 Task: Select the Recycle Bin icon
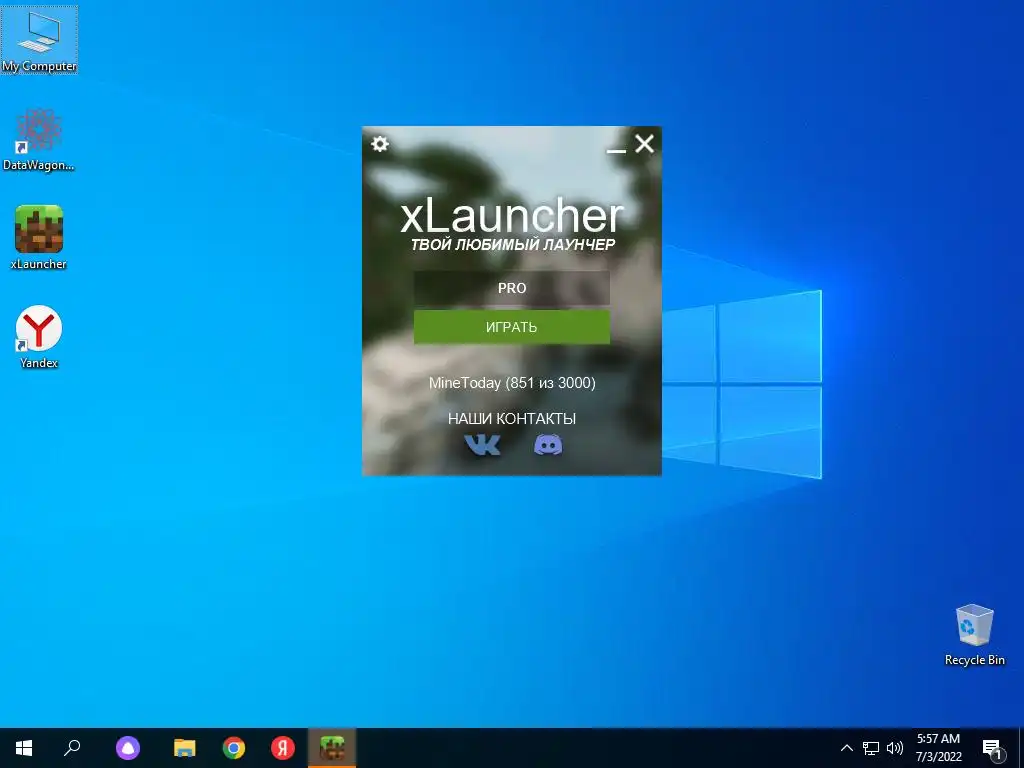point(974,635)
